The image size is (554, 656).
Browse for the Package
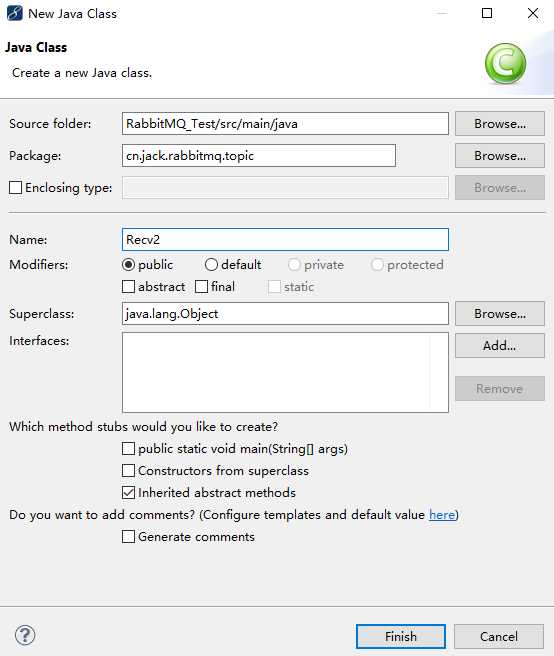pyautogui.click(x=500, y=156)
